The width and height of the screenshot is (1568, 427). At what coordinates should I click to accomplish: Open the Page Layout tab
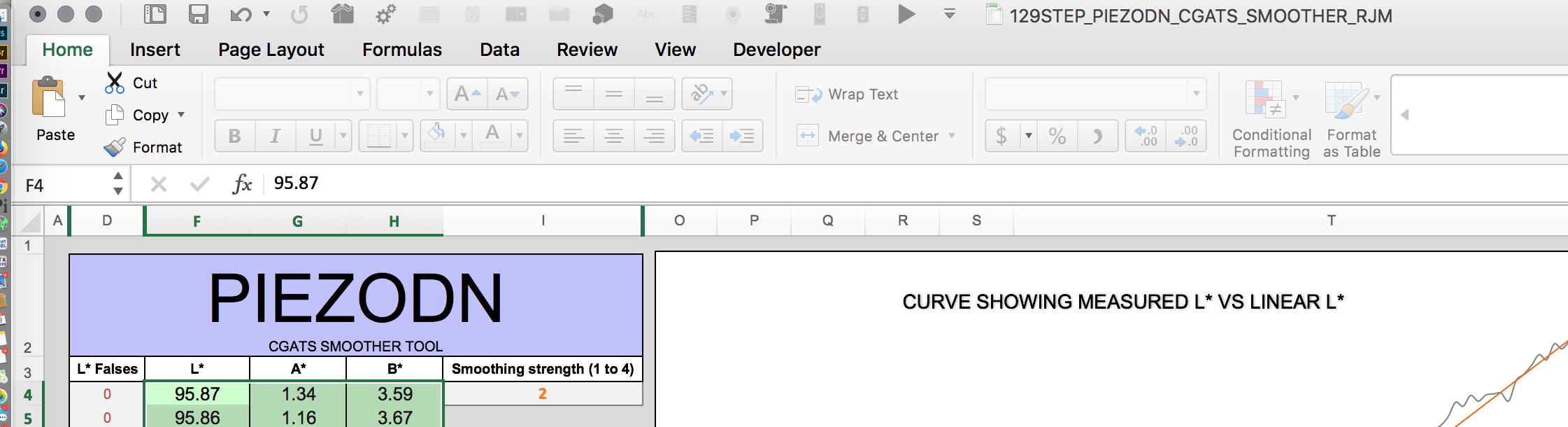coord(271,50)
